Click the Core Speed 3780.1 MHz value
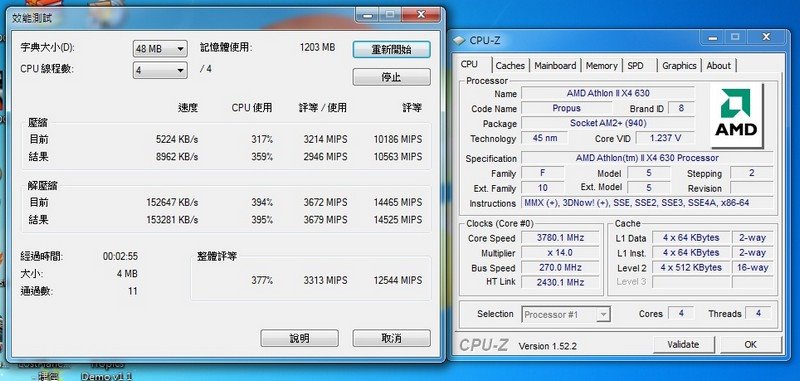This screenshot has width=800, height=381. coord(560,238)
